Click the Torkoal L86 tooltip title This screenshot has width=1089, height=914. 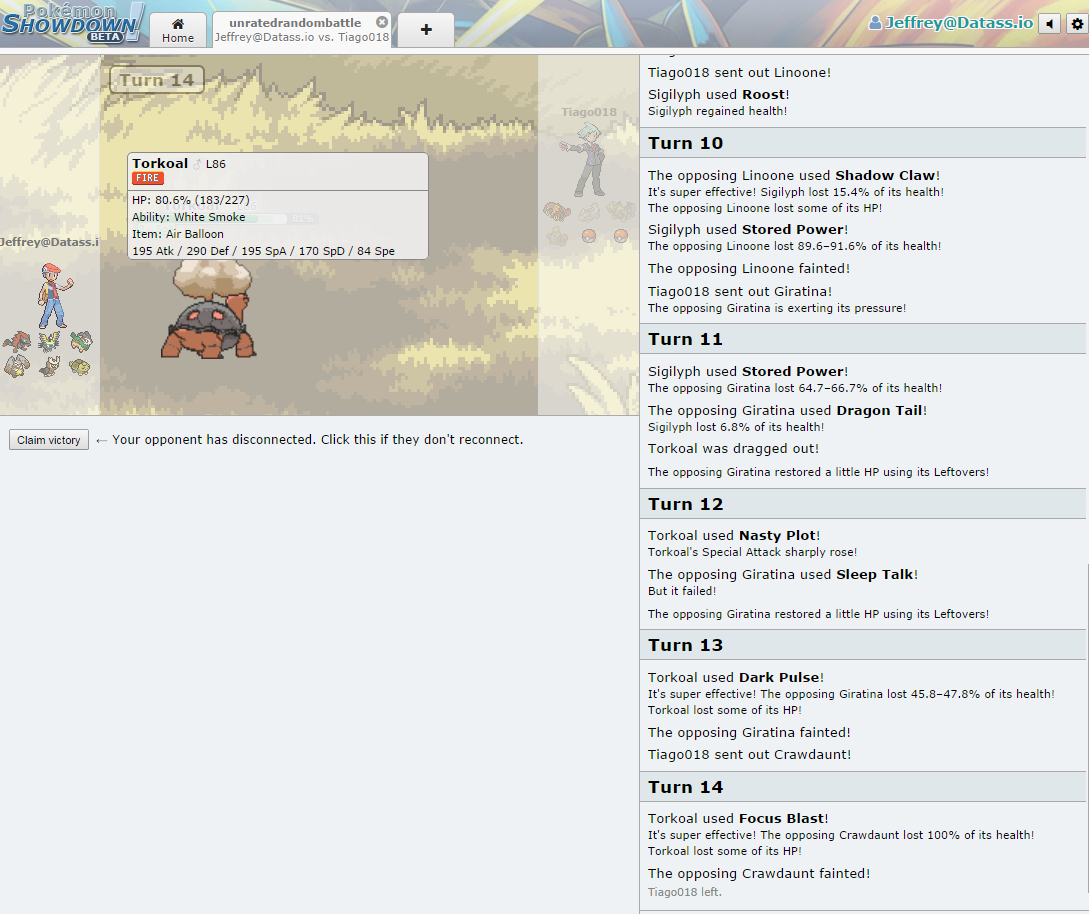pyautogui.click(x=179, y=163)
